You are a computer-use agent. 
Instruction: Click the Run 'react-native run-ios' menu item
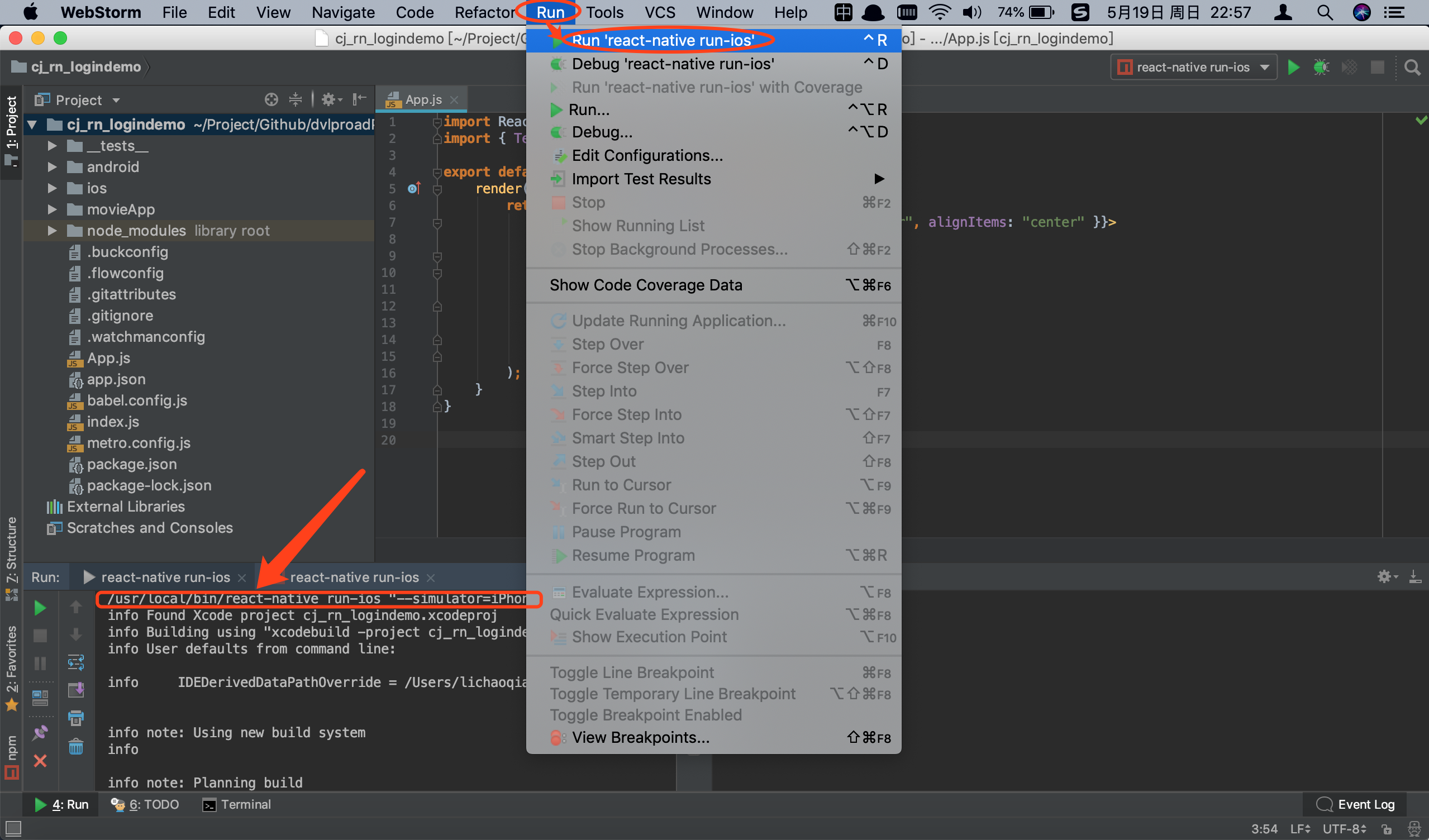pyautogui.click(x=671, y=40)
